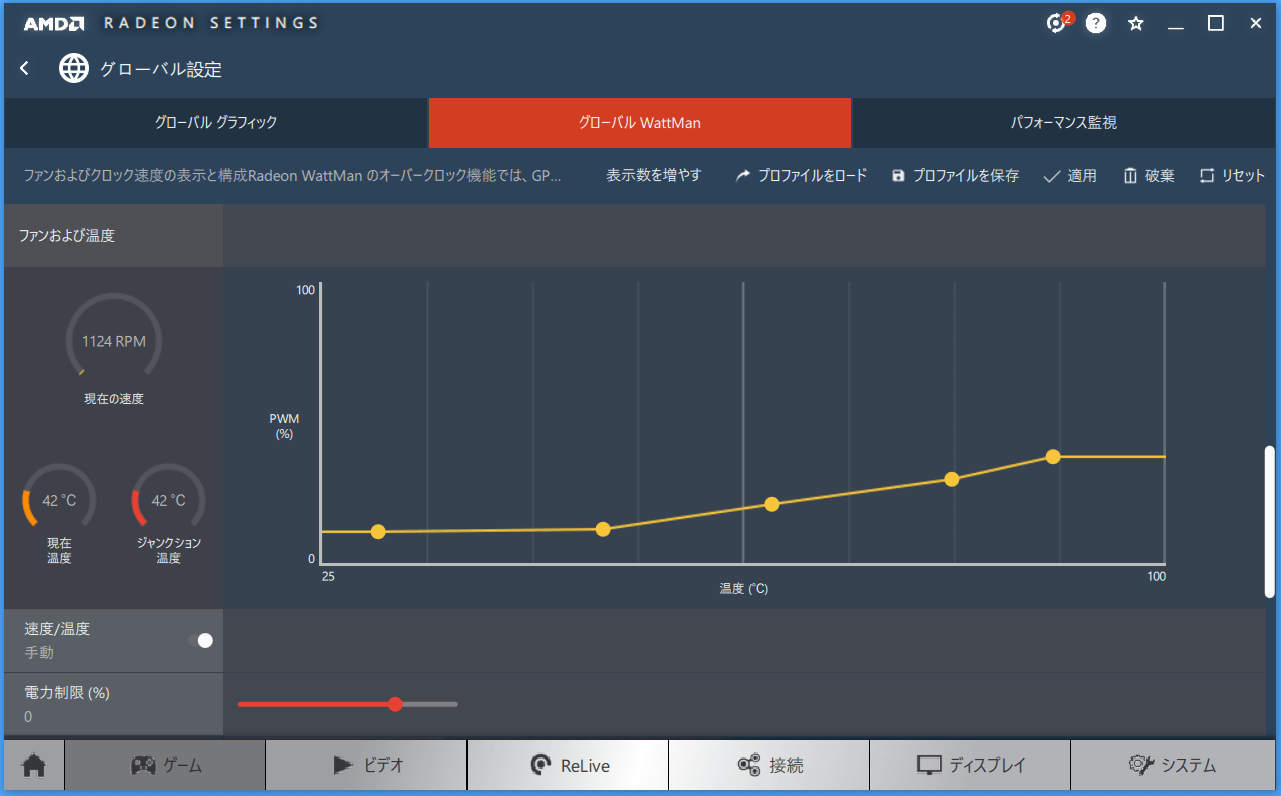The image size is (1281, 796).
Task: Click 表示数を増やす to show more
Action: click(x=654, y=175)
